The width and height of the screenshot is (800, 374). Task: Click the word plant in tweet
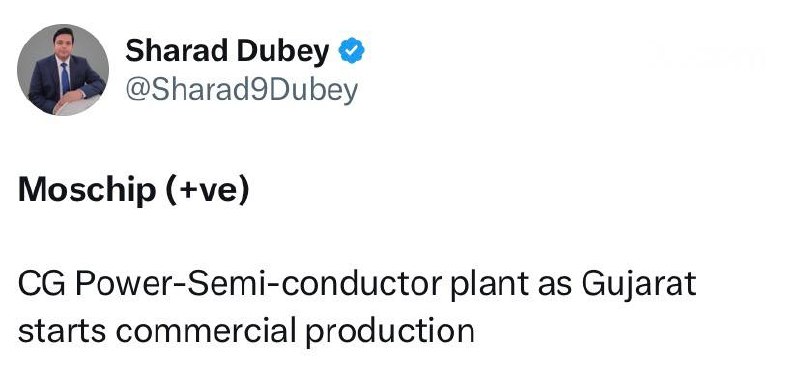click(489, 286)
